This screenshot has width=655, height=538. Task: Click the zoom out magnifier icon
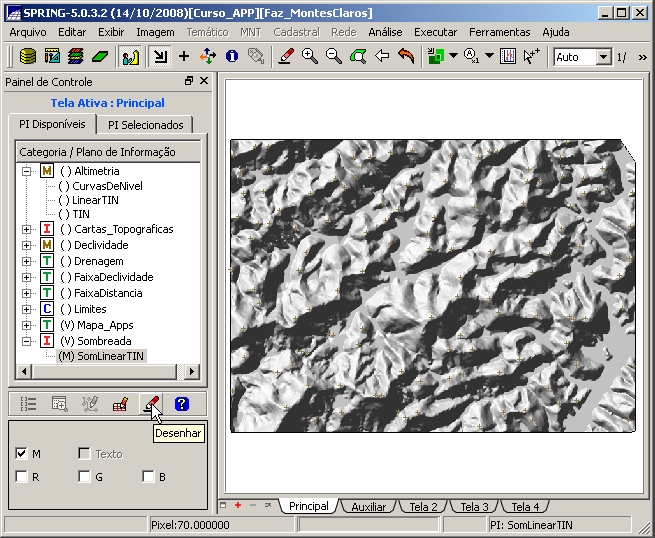pyautogui.click(x=334, y=57)
